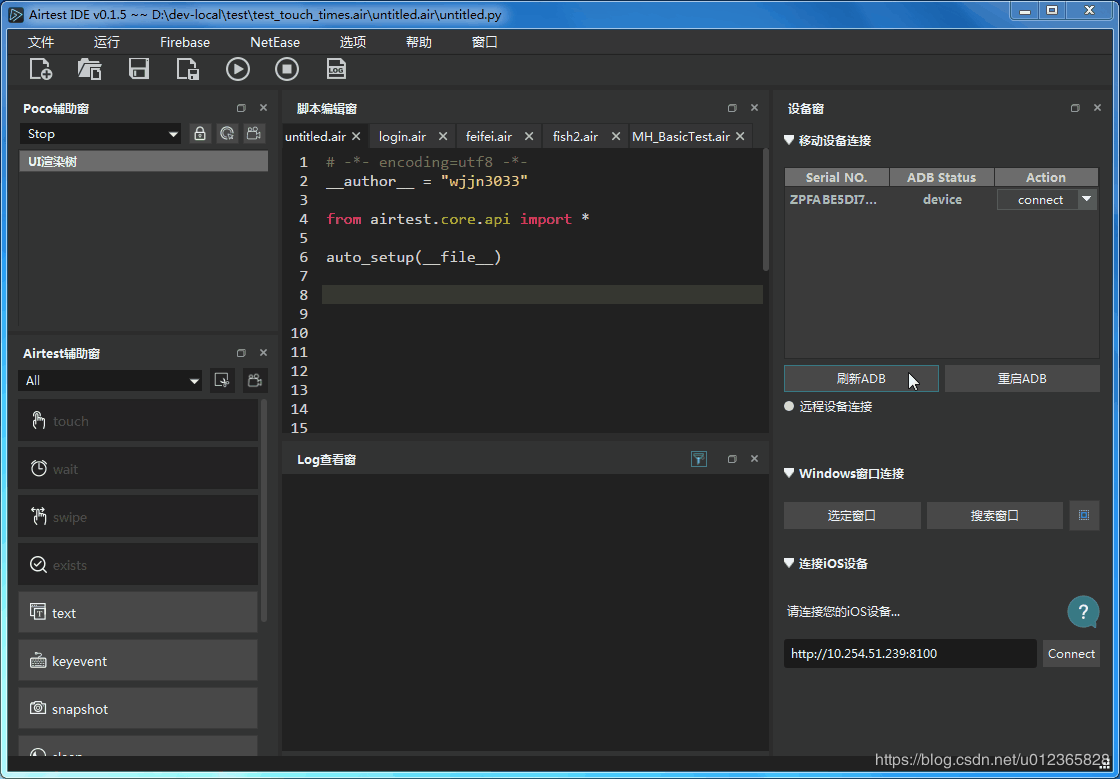Click the connect button for device ZPFABE5DI7
This screenshot has height=779, width=1120.
1040,200
